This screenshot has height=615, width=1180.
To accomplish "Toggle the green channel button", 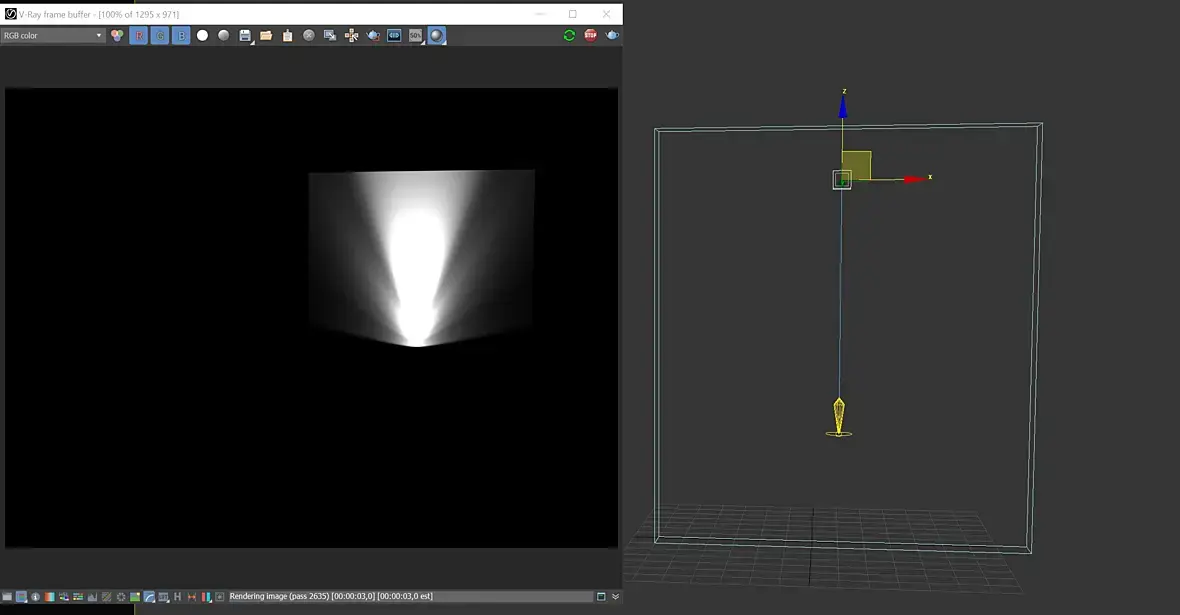I will pos(160,35).
